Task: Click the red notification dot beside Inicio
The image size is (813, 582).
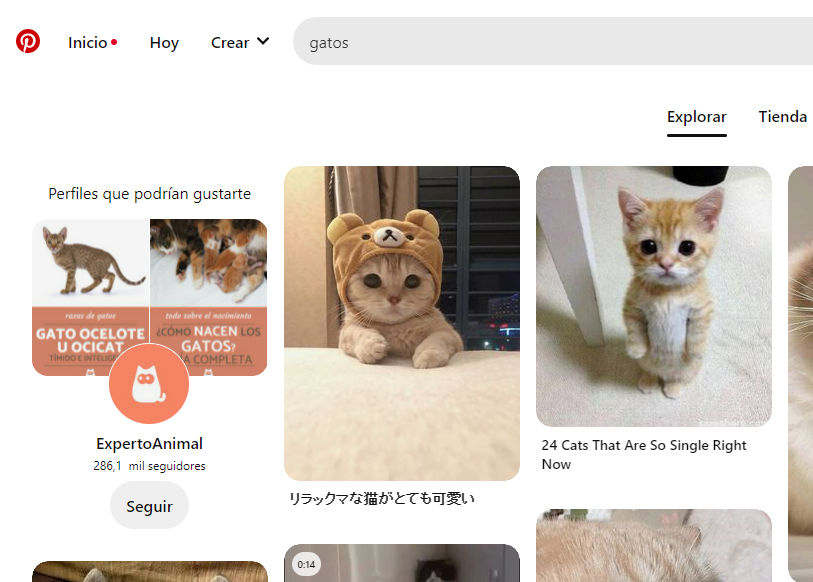Action: pyautogui.click(x=114, y=42)
